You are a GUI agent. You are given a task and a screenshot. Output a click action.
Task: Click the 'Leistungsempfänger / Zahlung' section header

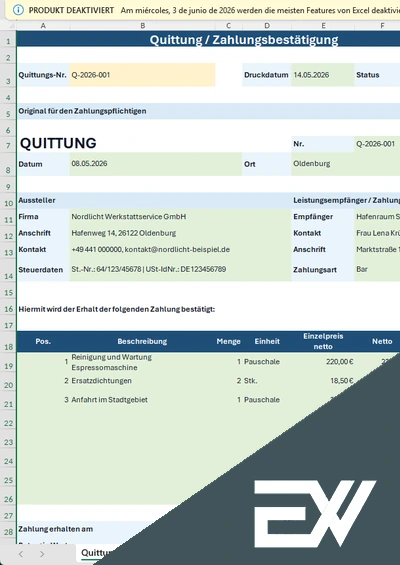tap(346, 200)
